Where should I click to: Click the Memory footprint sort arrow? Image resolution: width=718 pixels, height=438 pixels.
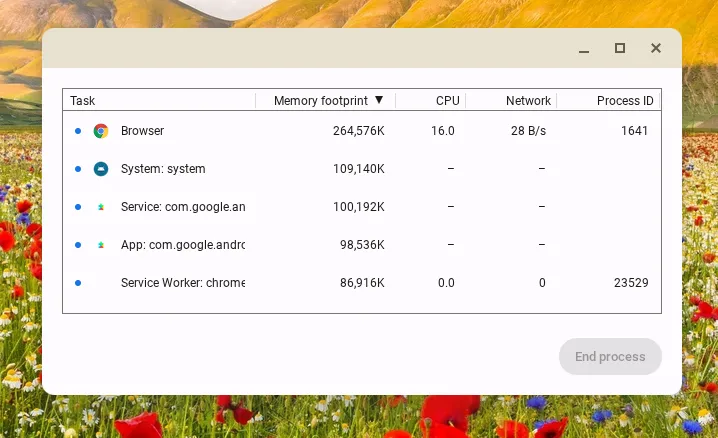tap(379, 100)
